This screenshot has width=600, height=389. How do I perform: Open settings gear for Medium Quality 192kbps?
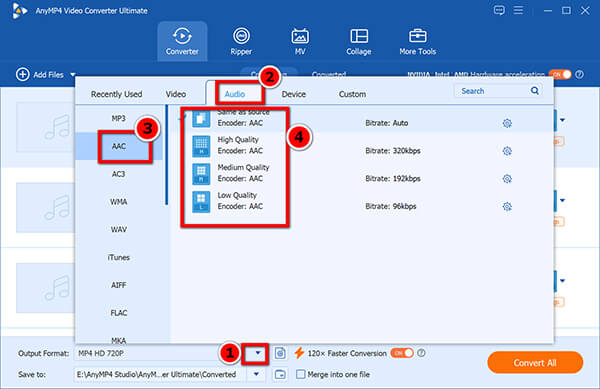(507, 179)
